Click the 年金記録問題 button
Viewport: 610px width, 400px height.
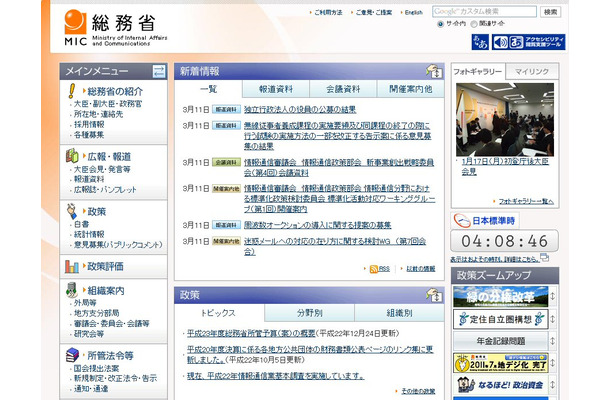click(501, 341)
